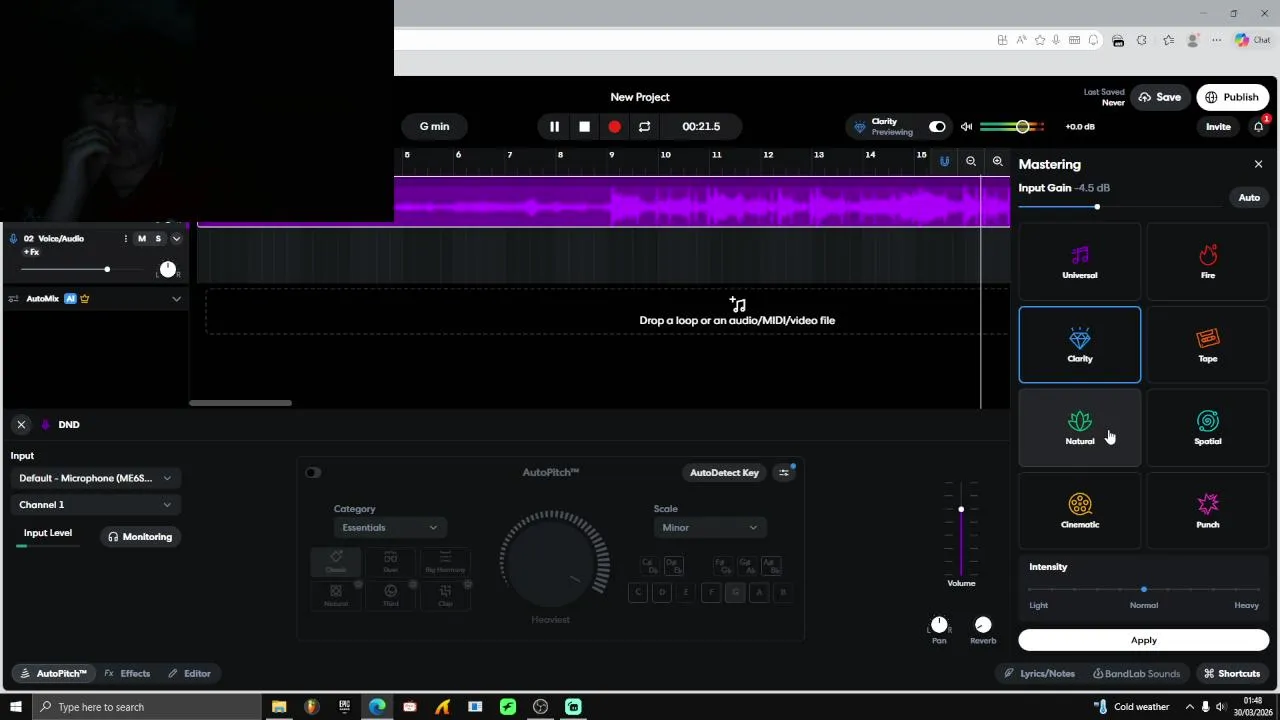Open AutoPitch advanced settings sliders icon

(784, 473)
